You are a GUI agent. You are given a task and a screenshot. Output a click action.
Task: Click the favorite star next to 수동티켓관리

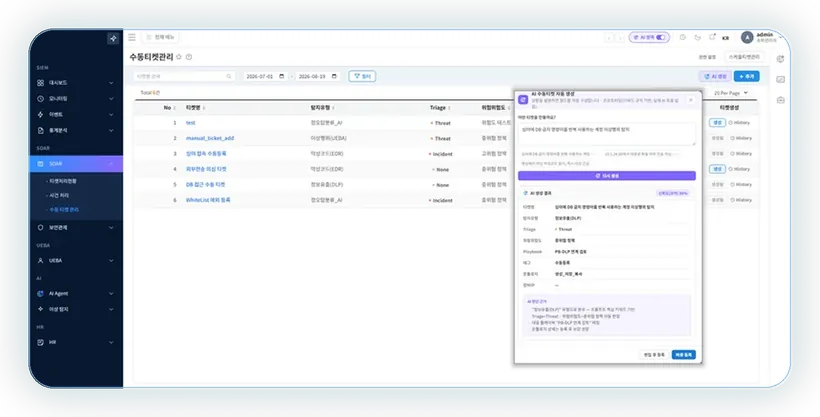tap(179, 57)
